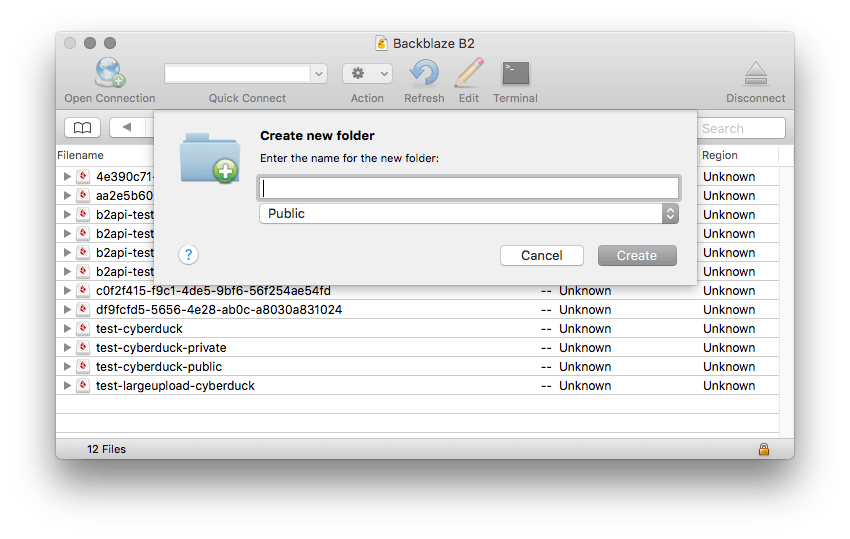Screen dimensions: 850x539
Task: Select the test-cyberduck-private filename
Action: (161, 348)
